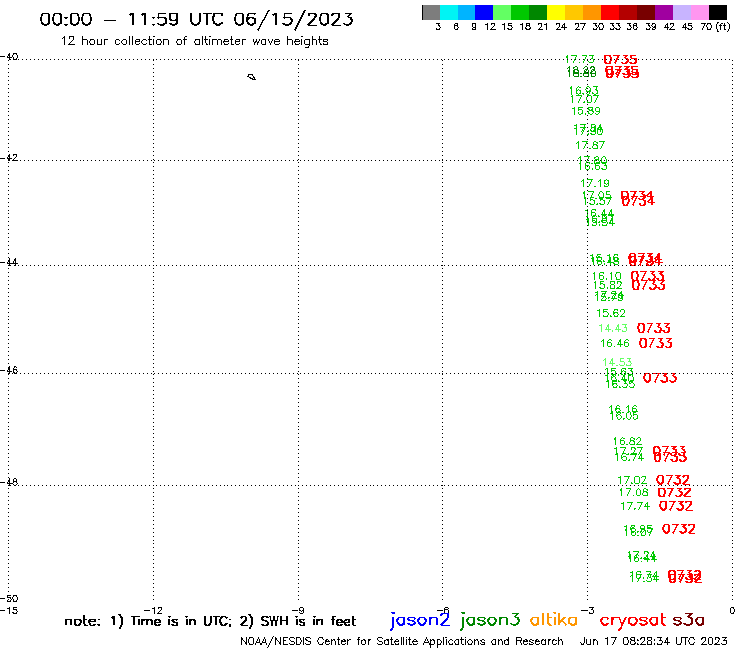This screenshot has height=650, width=740.
Task: Pick the bright red 33 ft swatch
Action: pos(610,12)
